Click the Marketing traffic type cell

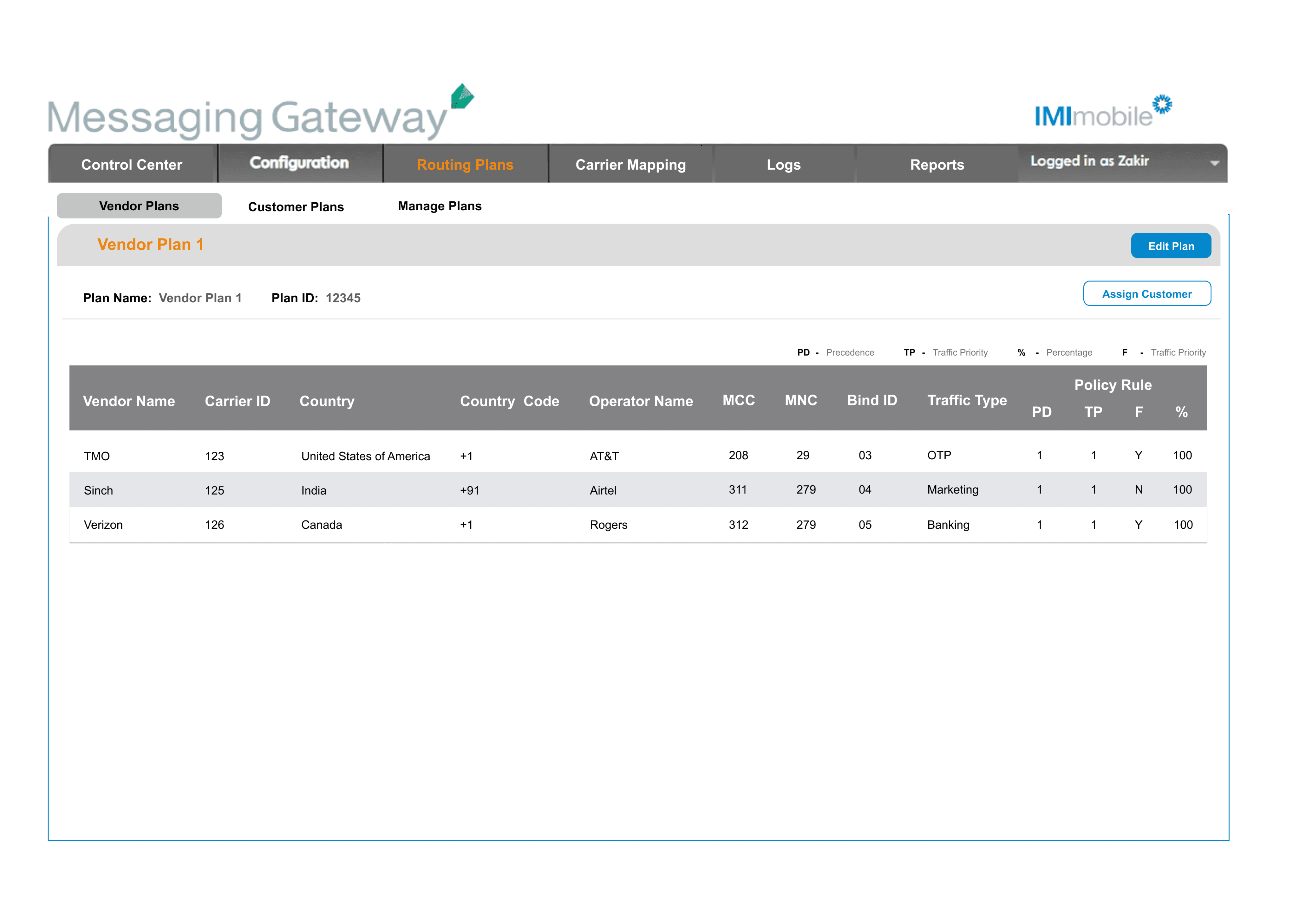(x=953, y=489)
